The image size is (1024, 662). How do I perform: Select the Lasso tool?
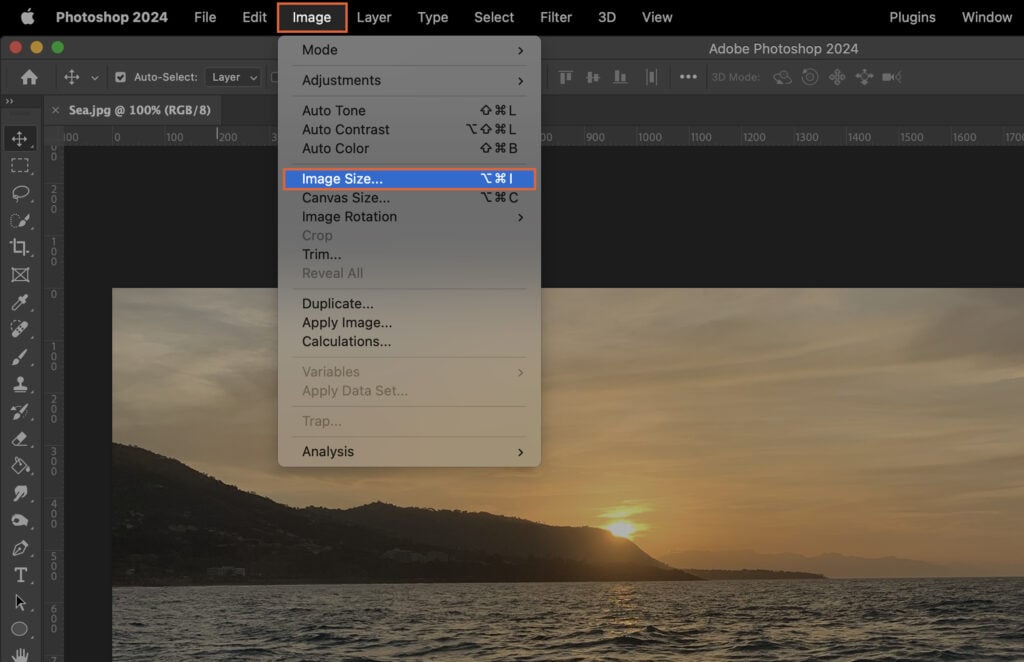(21, 194)
